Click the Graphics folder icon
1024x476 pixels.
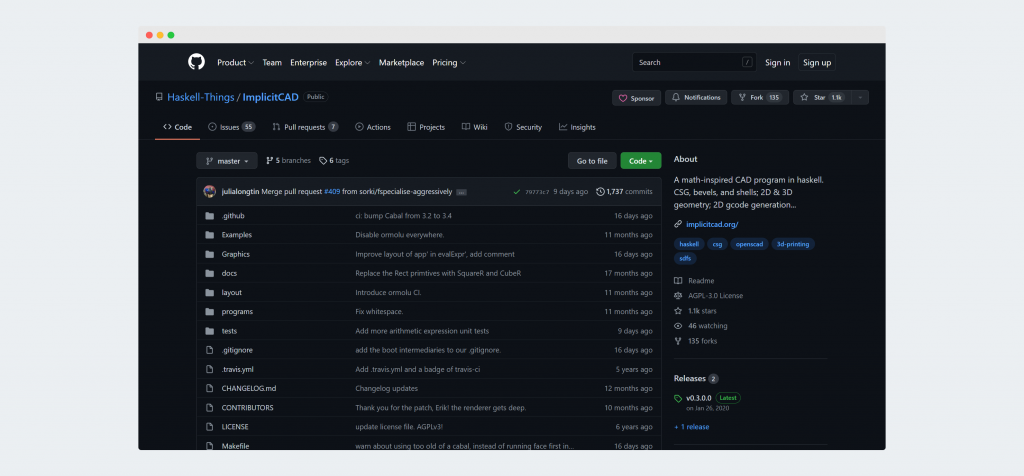click(x=210, y=254)
